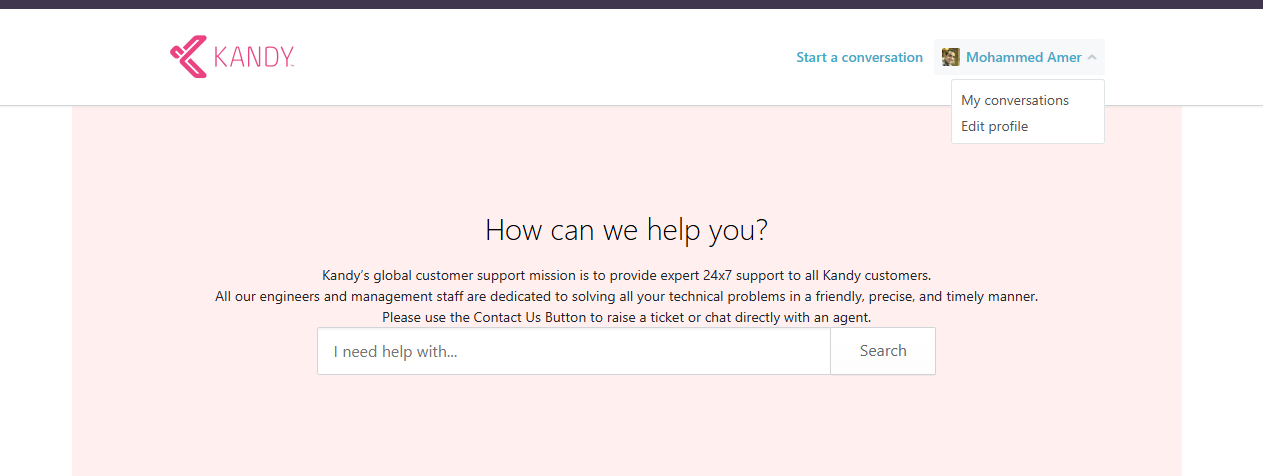Screen dimensions: 1263x476
Task: Click the blank white header space beside the logo
Action: tap(540, 57)
